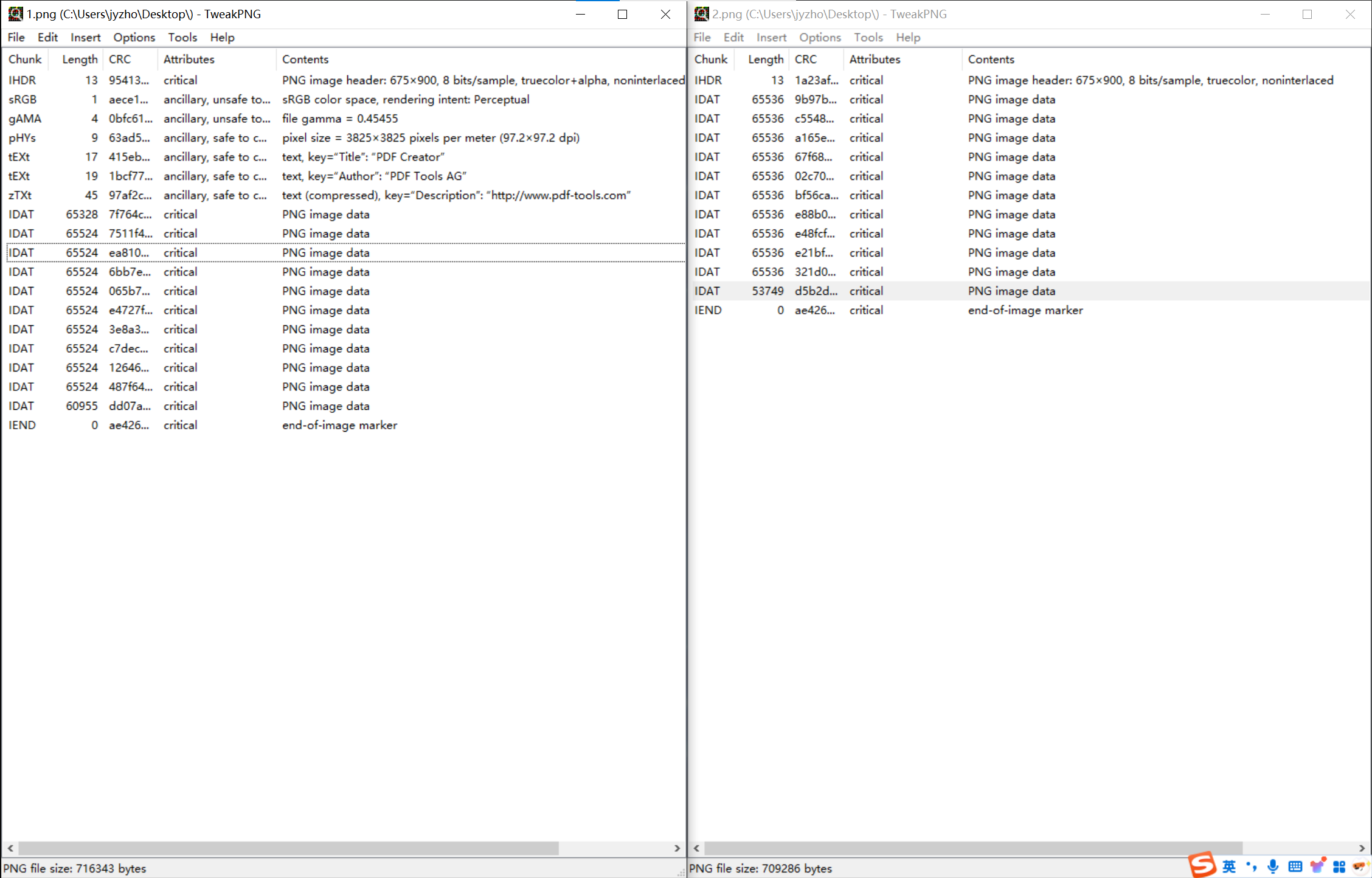Image resolution: width=1372 pixels, height=878 pixels.
Task: Open File menu in 1.png window
Action: pos(16,37)
